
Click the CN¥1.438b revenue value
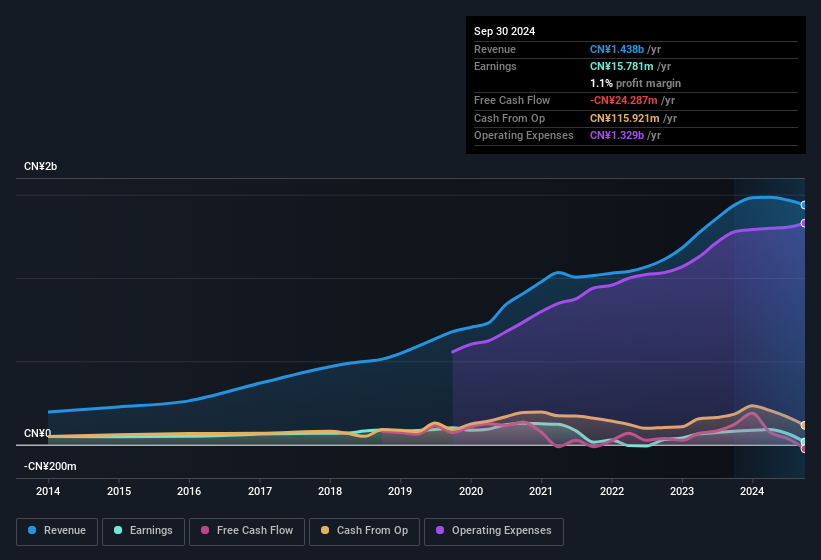click(x=617, y=49)
